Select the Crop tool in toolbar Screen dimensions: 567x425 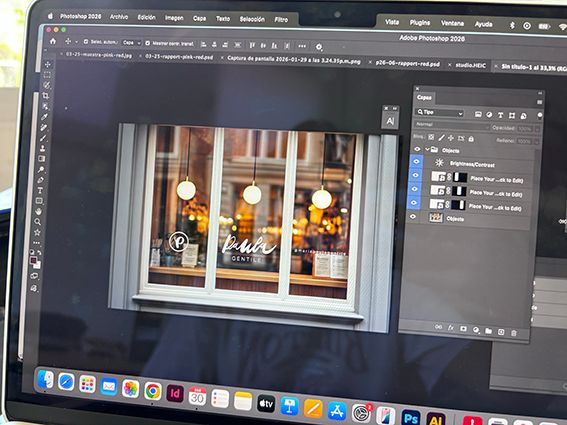pyautogui.click(x=46, y=95)
